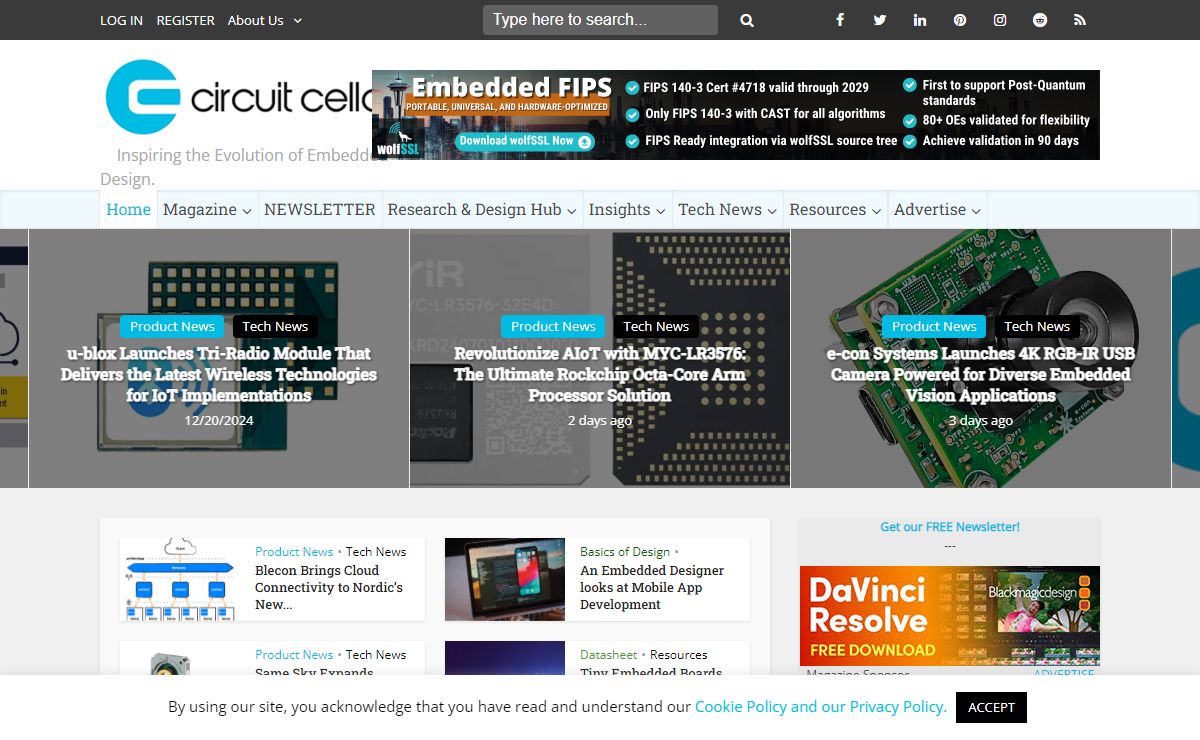Open the LinkedIn social icon

(x=920, y=20)
